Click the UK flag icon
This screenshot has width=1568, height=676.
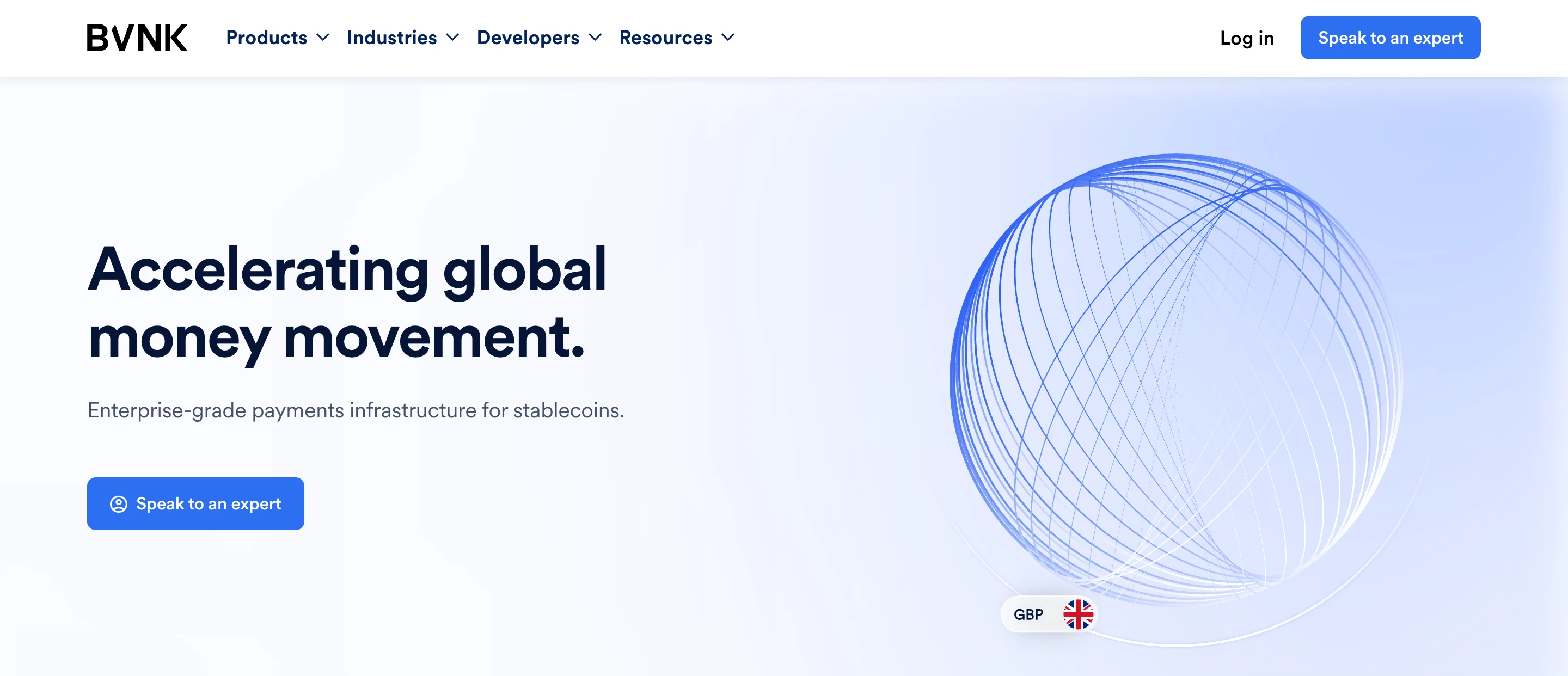(x=1078, y=614)
